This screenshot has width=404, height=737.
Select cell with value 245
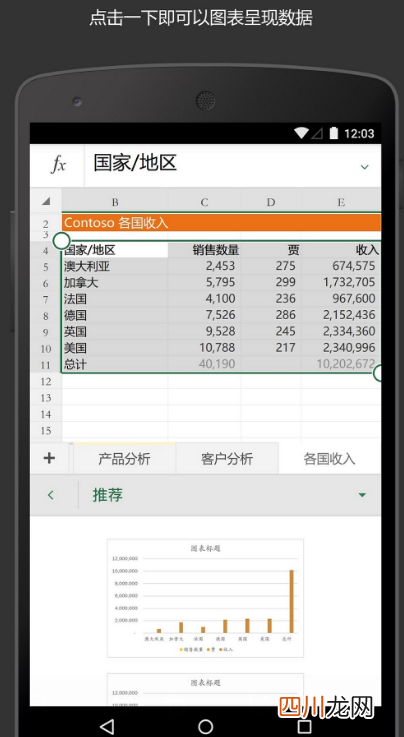[x=271, y=331]
